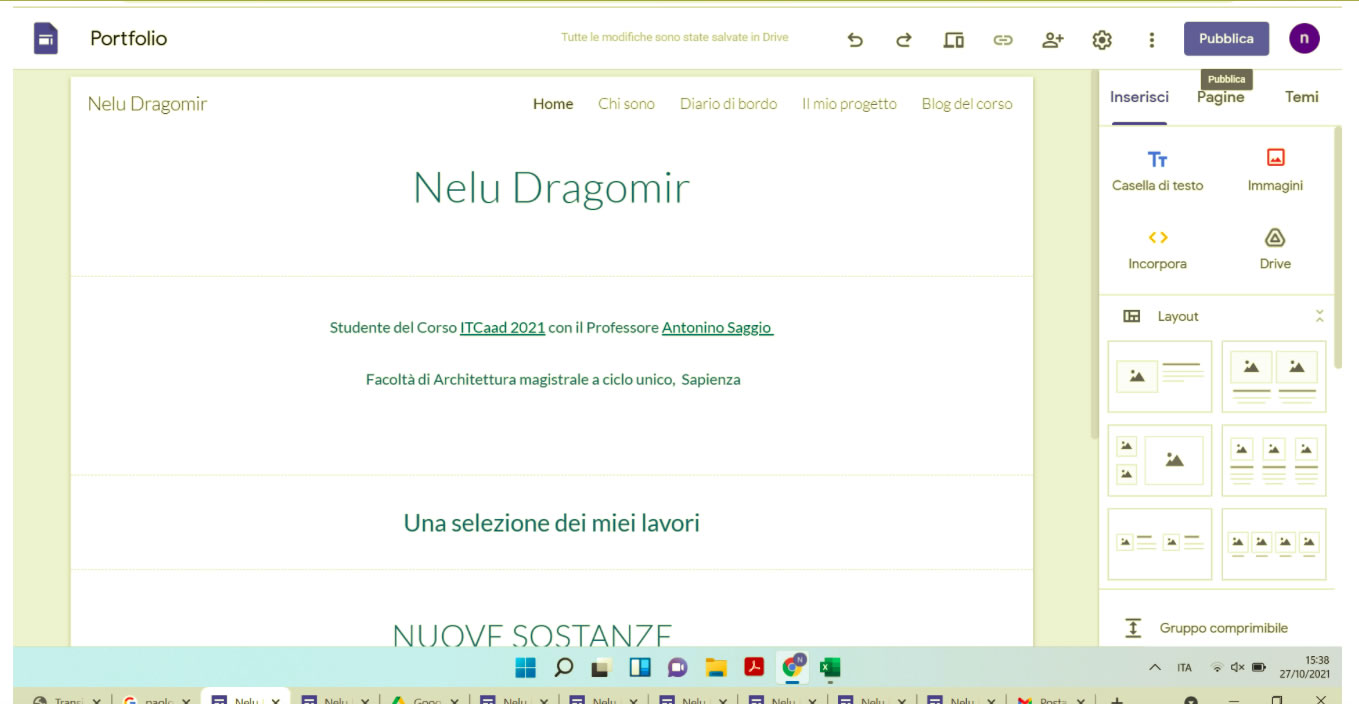Insert a text box (Casella di testo)
Screen dimensions: 1359x704
1157,170
